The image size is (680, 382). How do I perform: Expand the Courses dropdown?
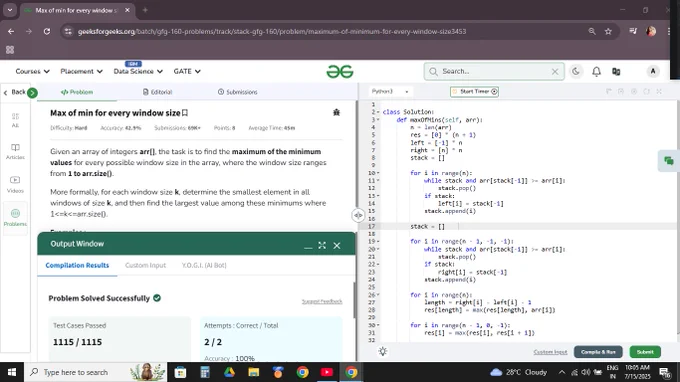point(33,72)
